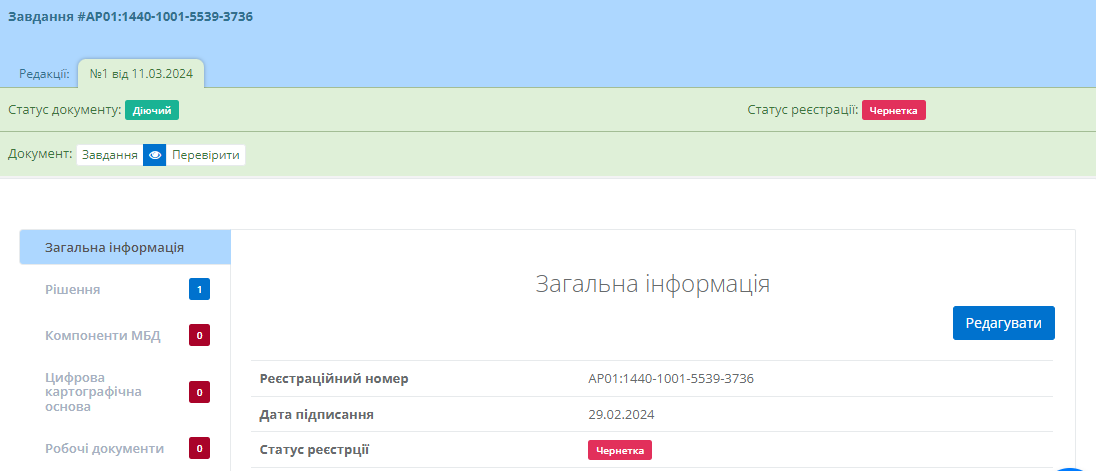Switch to the Робочі документи sidebar section
The width and height of the screenshot is (1096, 471).
tap(104, 449)
